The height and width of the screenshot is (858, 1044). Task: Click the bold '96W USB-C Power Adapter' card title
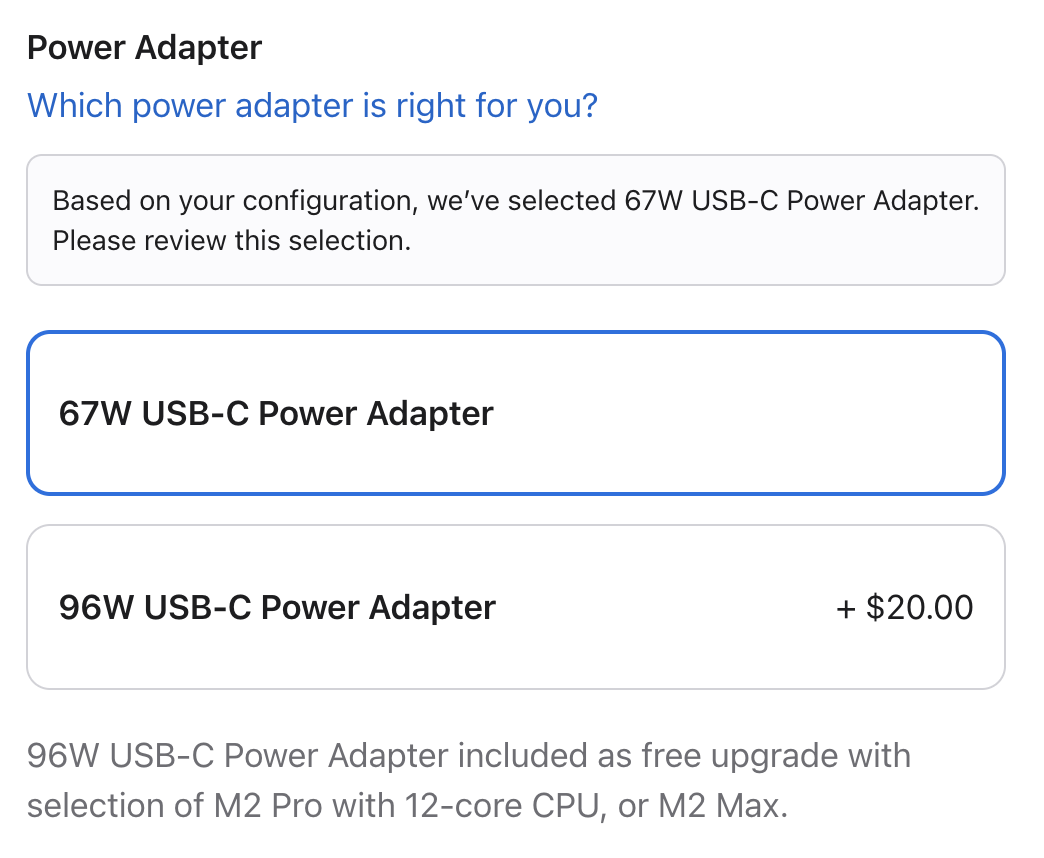coord(277,607)
